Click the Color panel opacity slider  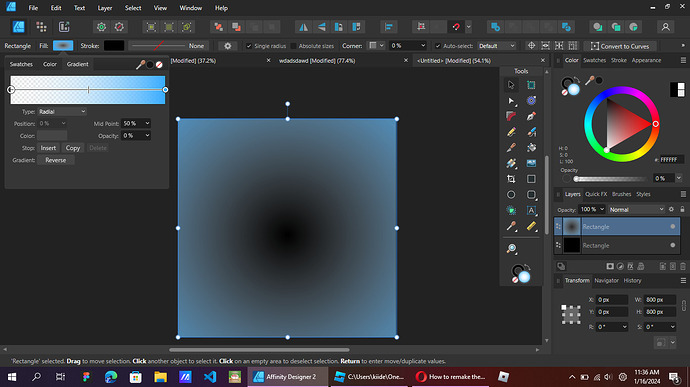point(610,179)
